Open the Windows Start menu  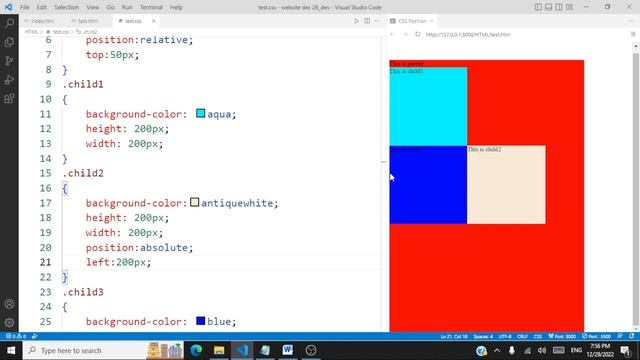(x=11, y=350)
